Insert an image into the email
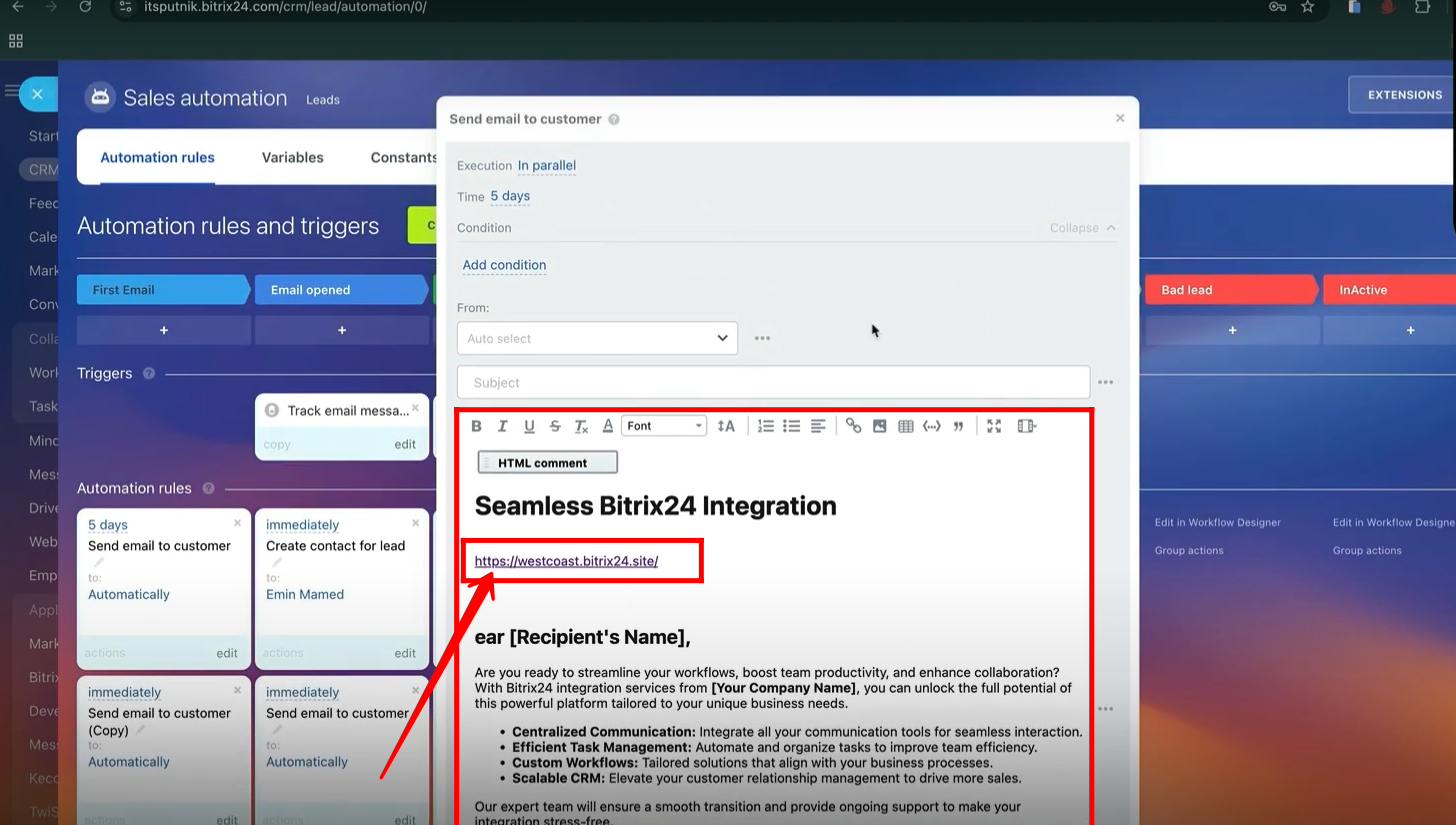1456x825 pixels. click(879, 426)
